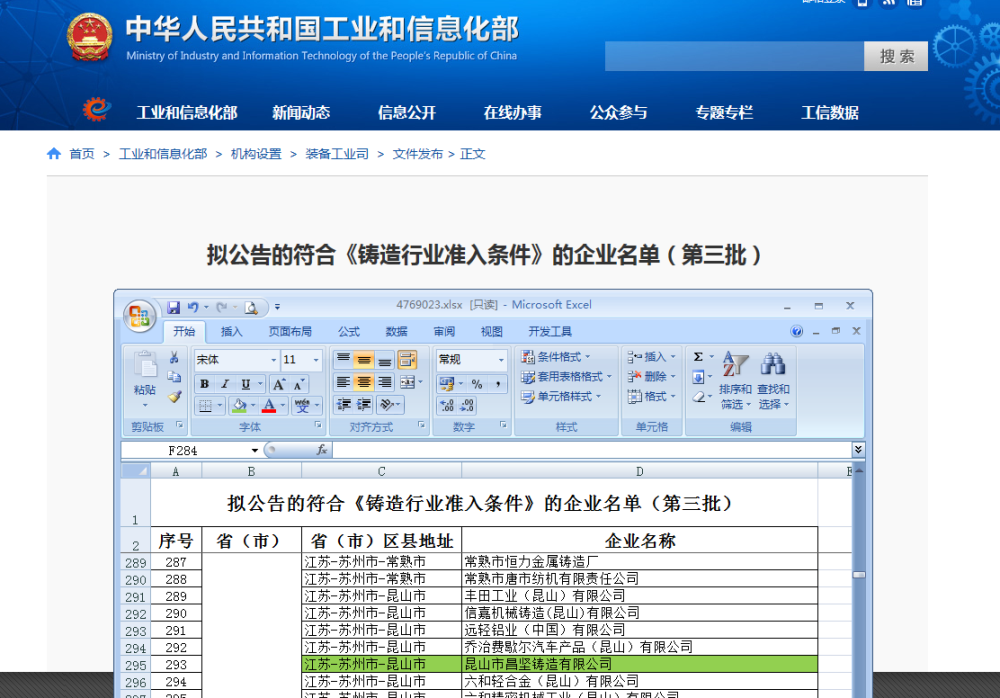Open the 页面布局 ribbon tab
This screenshot has height=698, width=1000.
point(290,332)
